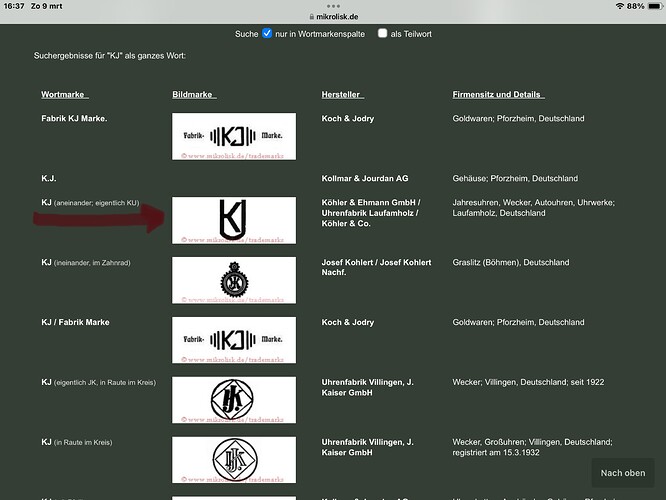This screenshot has height=500, width=666.
Task: Enable the 'als Teilwort' checkbox
Action: tap(382, 33)
